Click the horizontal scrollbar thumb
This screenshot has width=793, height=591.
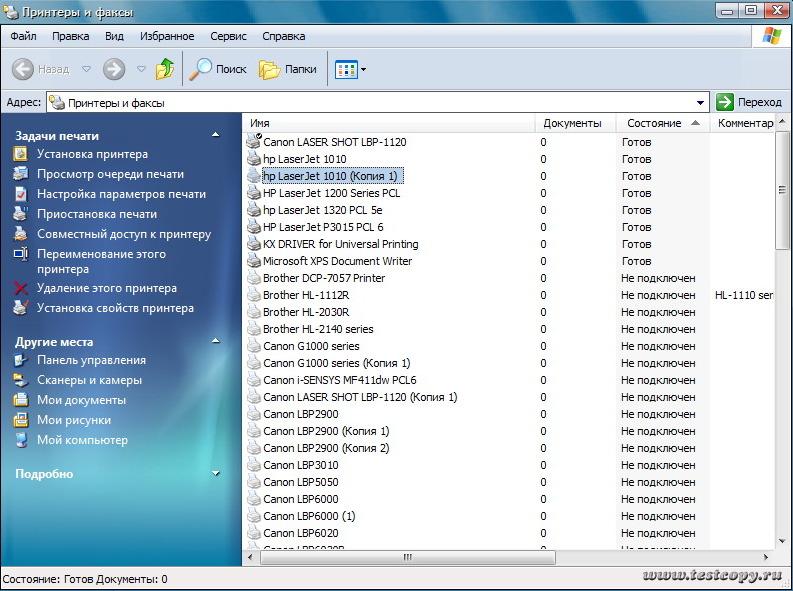pos(408,557)
